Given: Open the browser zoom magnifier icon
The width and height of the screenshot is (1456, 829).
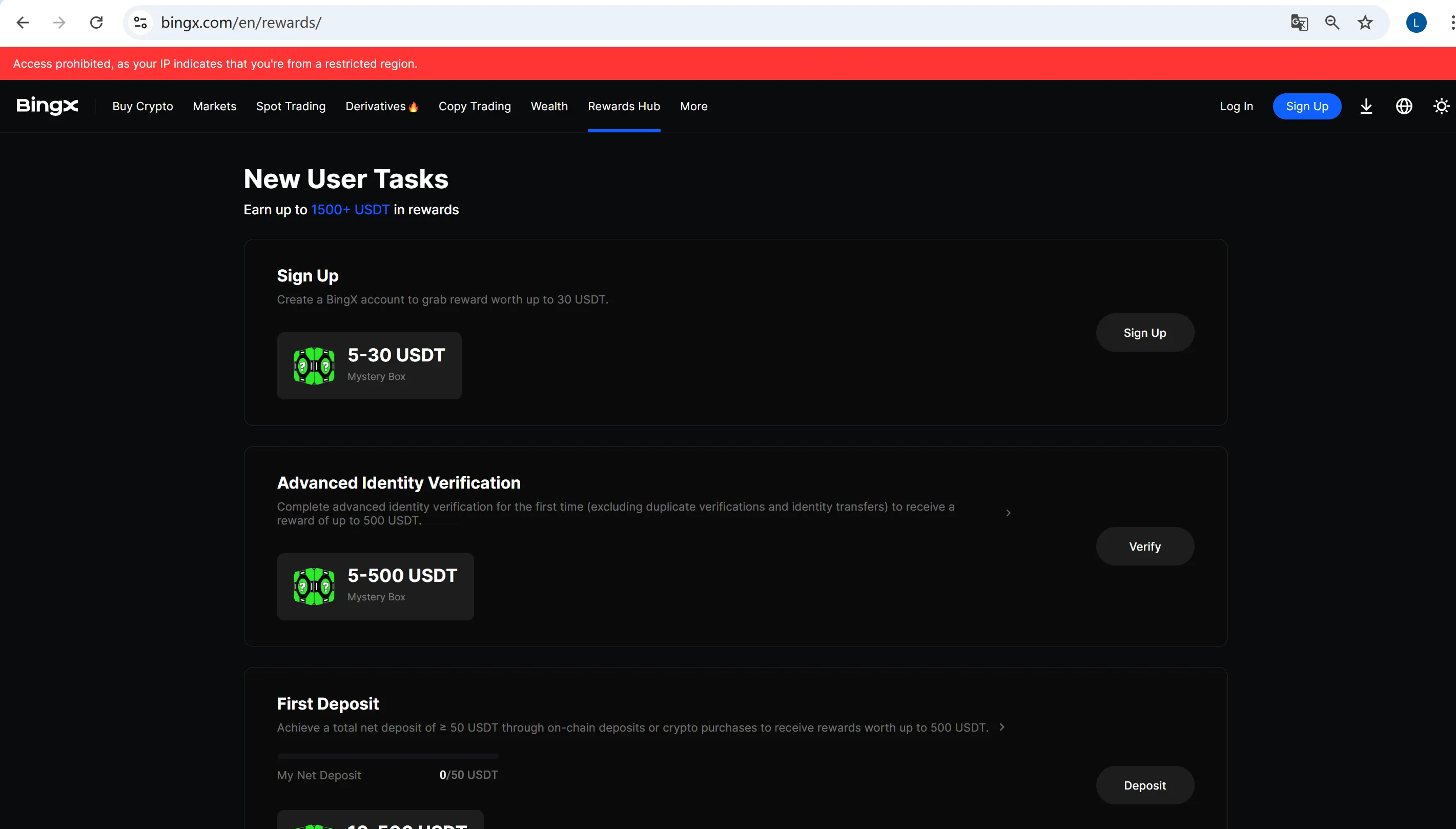Looking at the screenshot, I should 1332,23.
